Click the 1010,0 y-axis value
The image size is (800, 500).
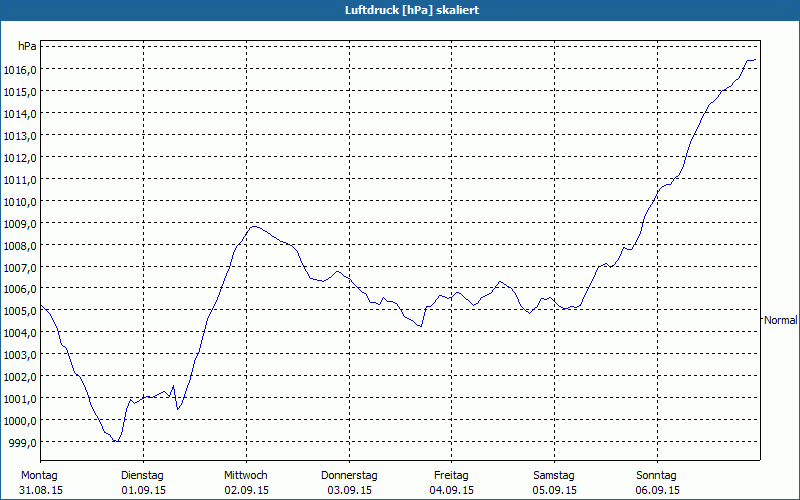(x=20, y=202)
